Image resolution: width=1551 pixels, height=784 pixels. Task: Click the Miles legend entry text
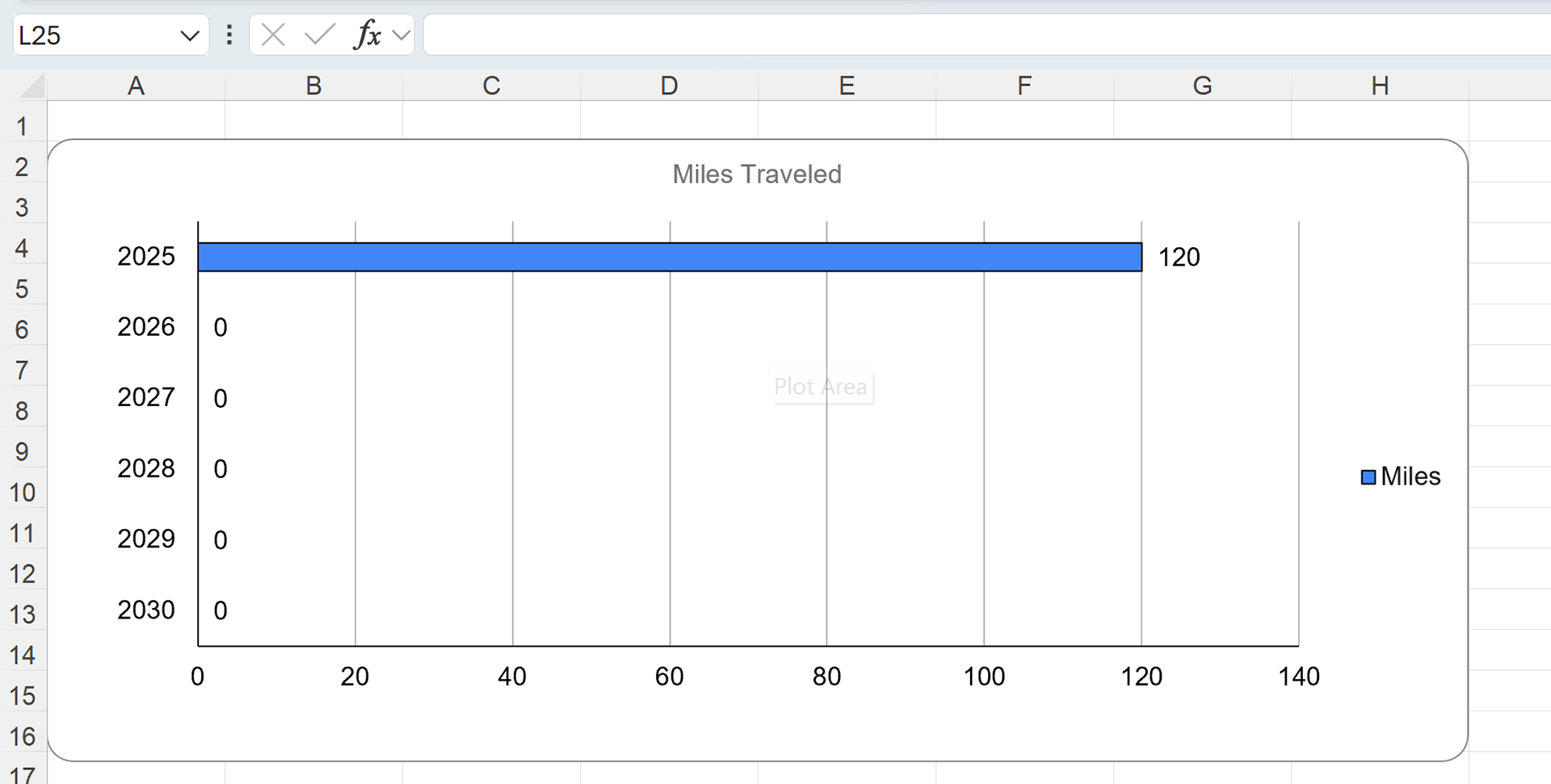pyautogui.click(x=1410, y=476)
